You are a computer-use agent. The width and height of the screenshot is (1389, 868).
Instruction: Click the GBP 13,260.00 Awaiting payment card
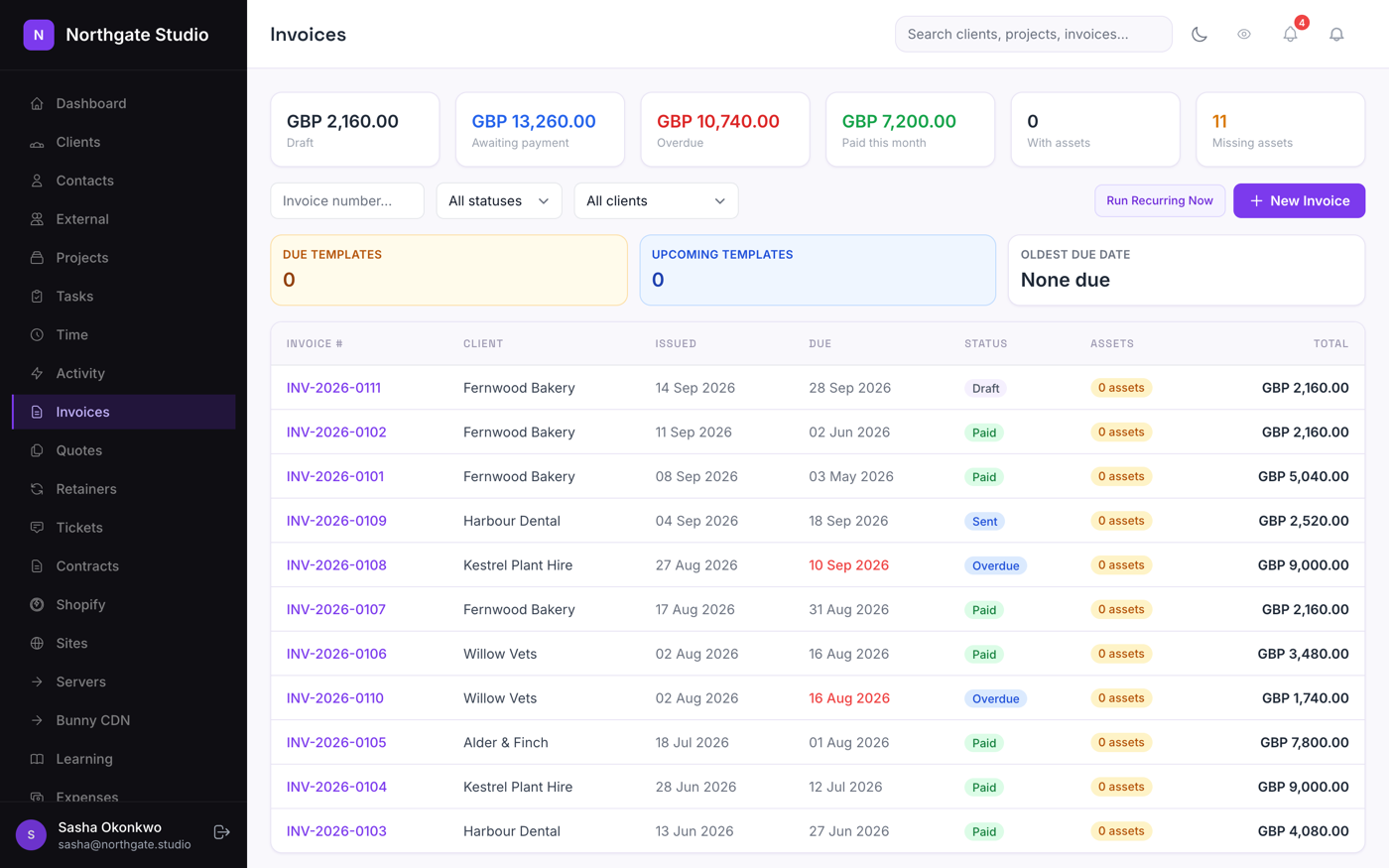click(540, 130)
